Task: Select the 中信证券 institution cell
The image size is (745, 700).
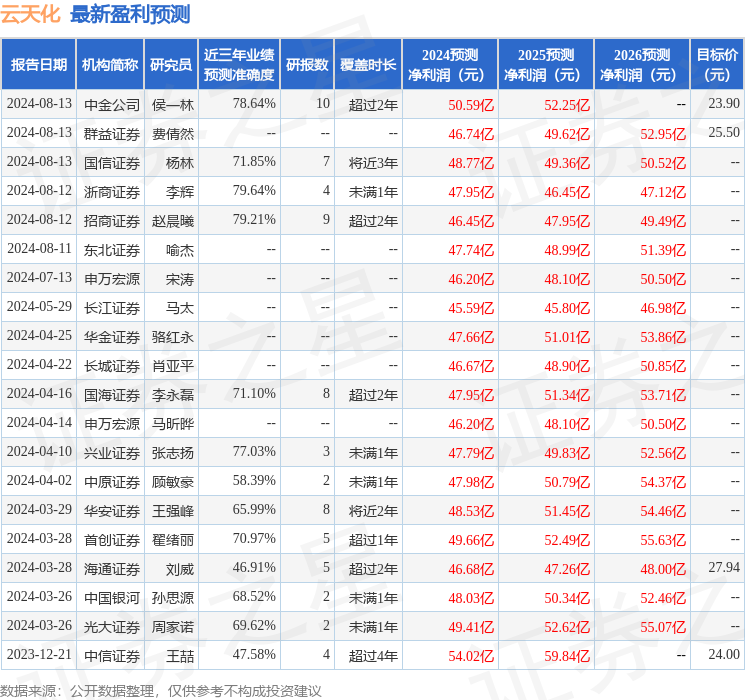Action: pyautogui.click(x=112, y=656)
